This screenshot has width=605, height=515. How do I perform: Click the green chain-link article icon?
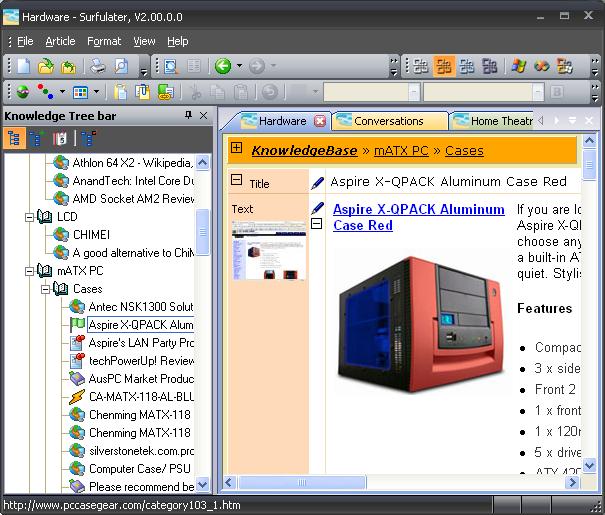coord(166,92)
